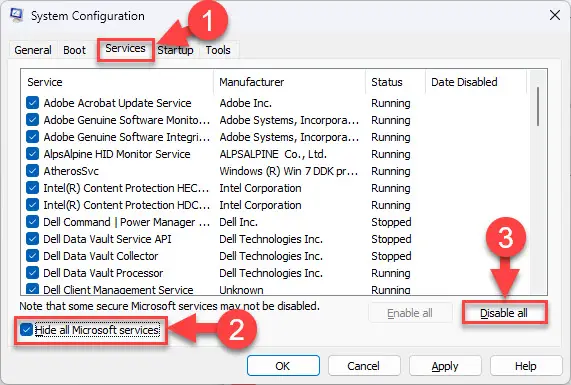Click Running status of Dell Data Vault Processor

coord(391,273)
